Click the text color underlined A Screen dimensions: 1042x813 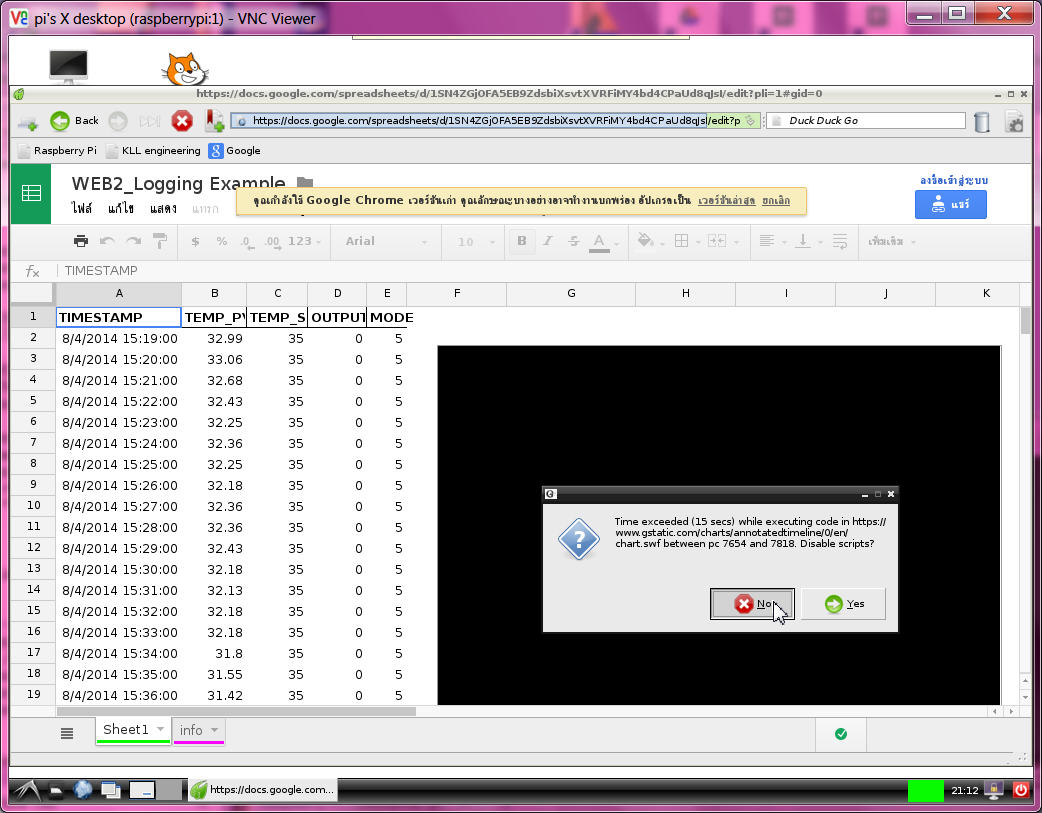(599, 241)
